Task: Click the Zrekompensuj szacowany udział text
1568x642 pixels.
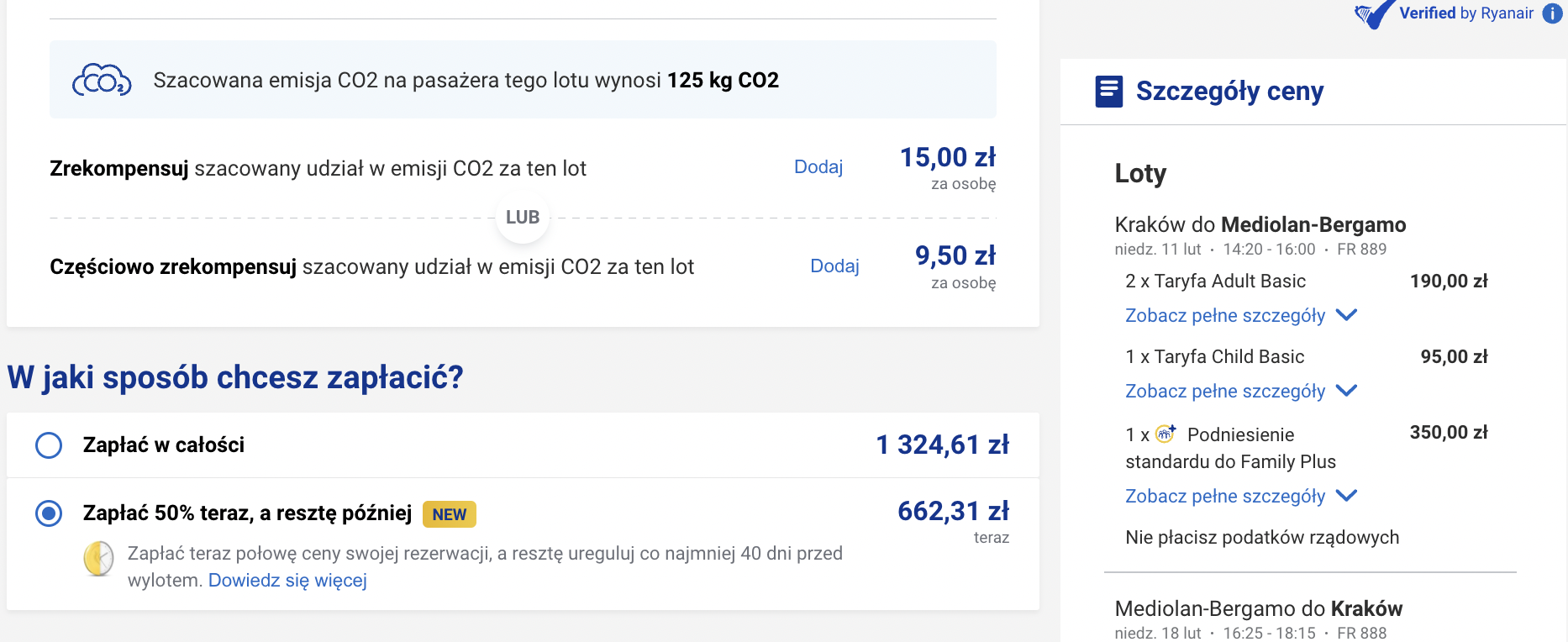Action: [x=318, y=169]
